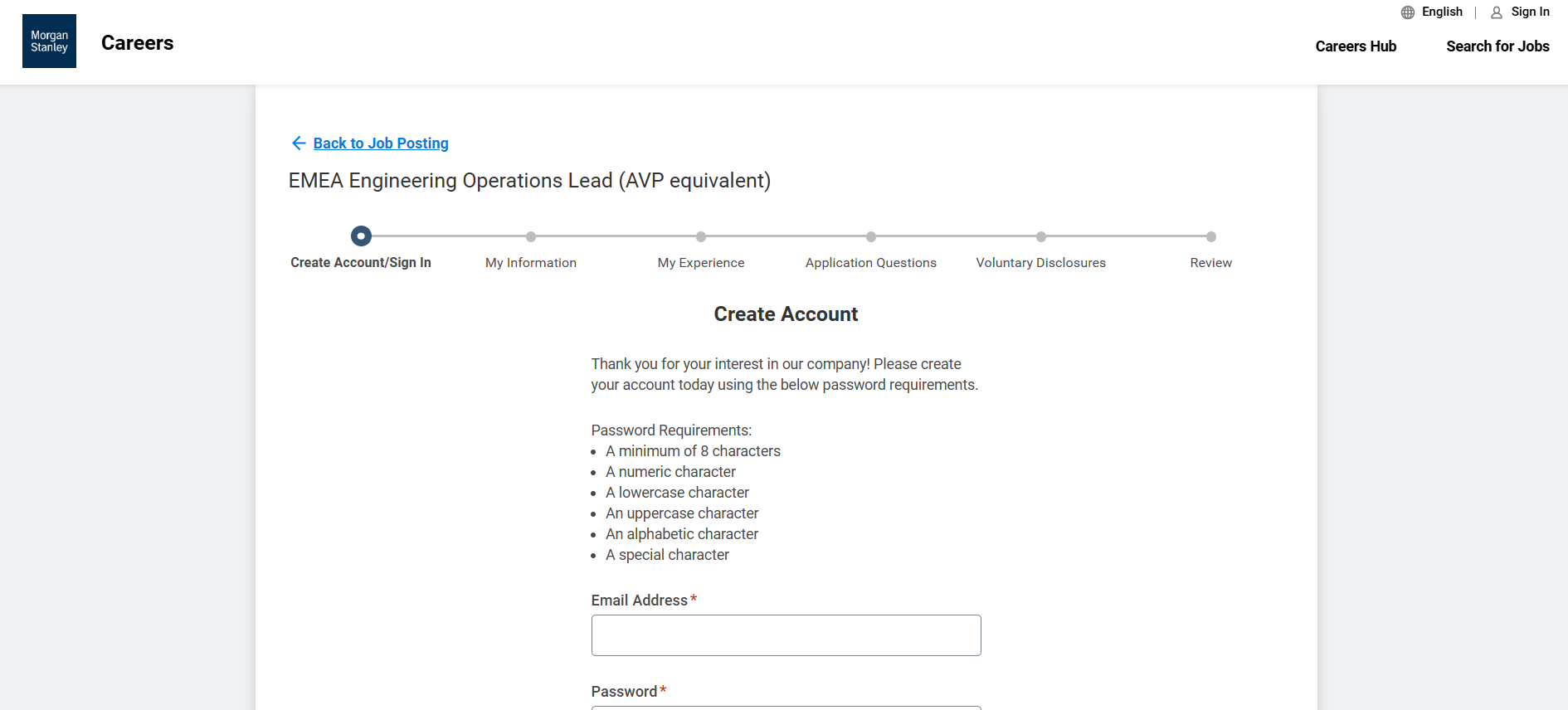Click the Application Questions step label
This screenshot has width=1568, height=710.
click(x=871, y=263)
